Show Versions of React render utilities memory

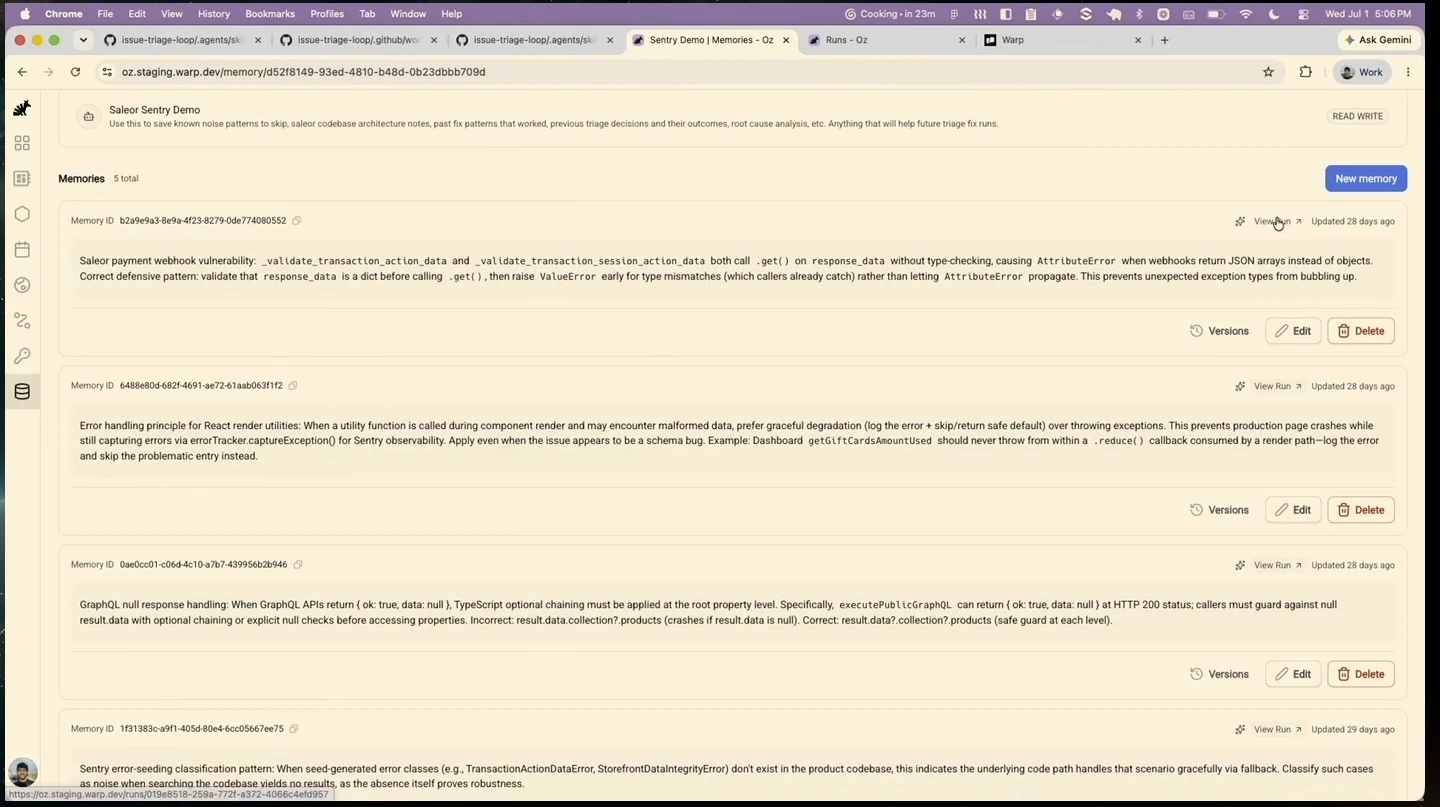pyautogui.click(x=1219, y=510)
